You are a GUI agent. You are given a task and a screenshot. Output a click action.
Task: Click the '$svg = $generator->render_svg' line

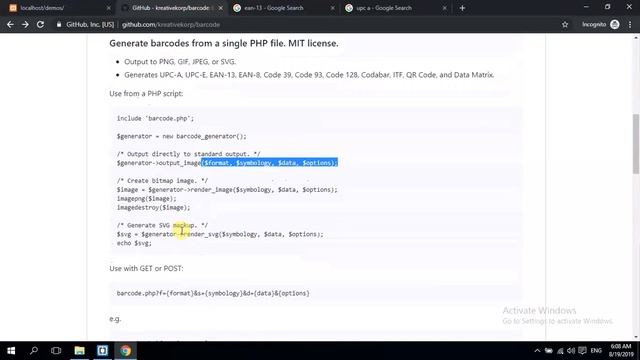point(220,234)
